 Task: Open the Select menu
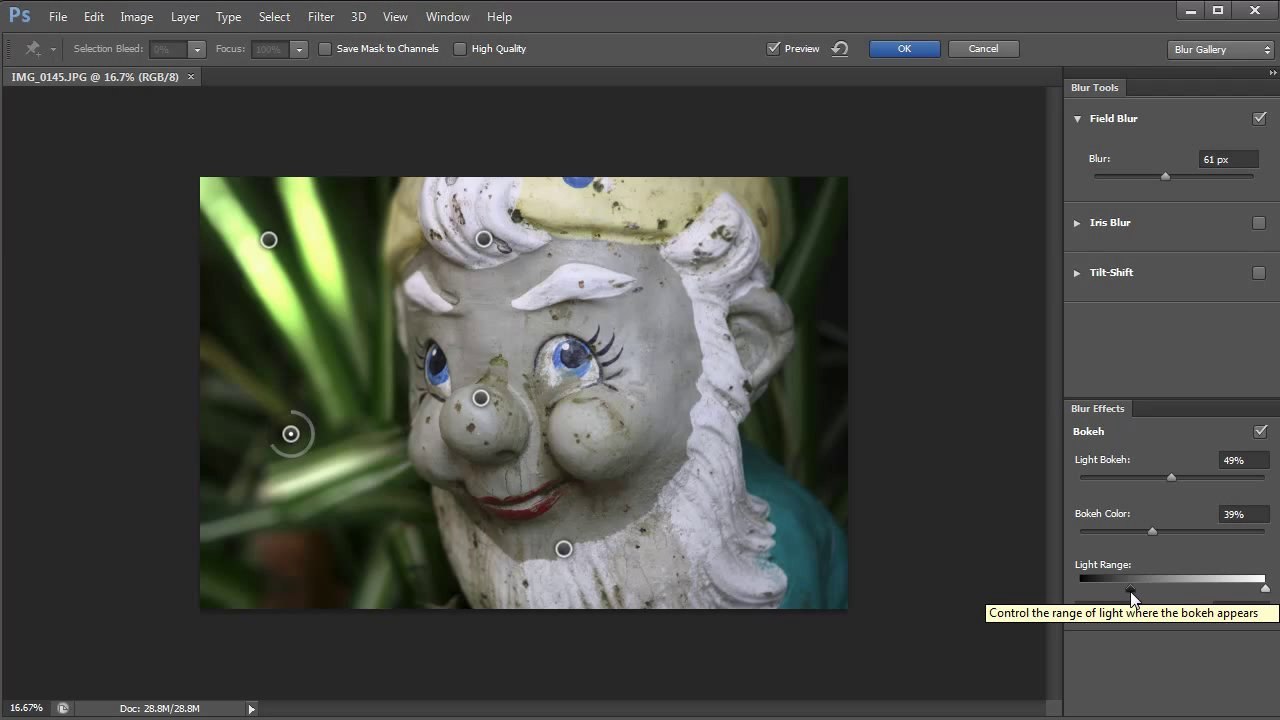[274, 17]
